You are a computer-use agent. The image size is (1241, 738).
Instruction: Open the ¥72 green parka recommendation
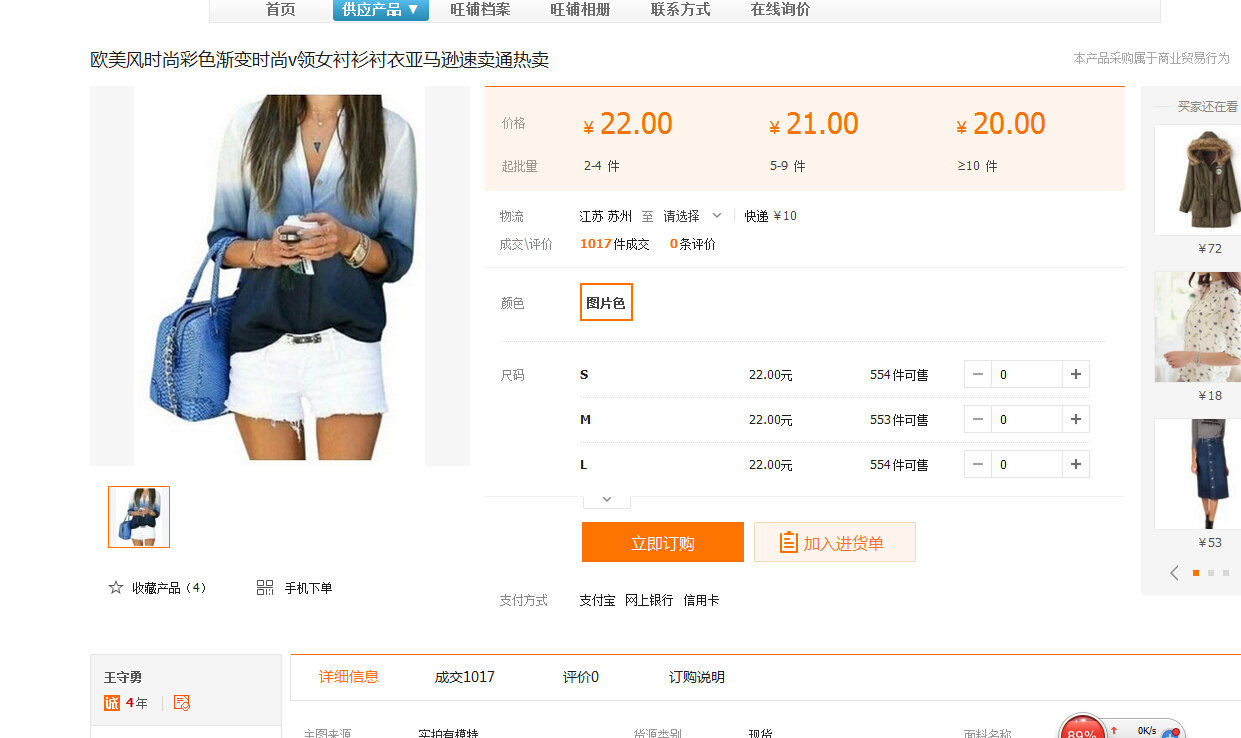pyautogui.click(x=1197, y=180)
